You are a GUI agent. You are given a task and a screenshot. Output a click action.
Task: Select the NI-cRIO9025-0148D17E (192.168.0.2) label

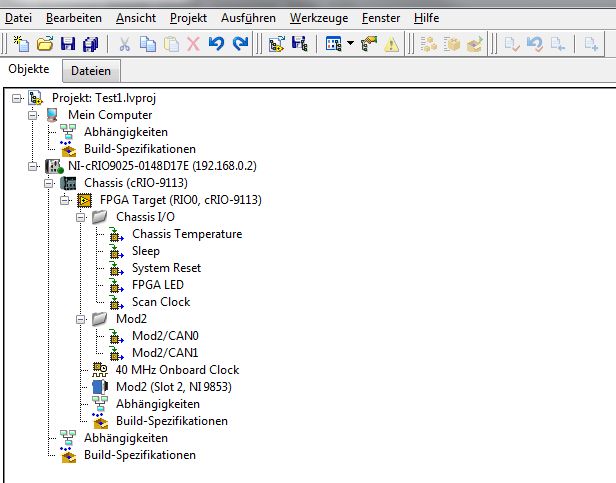(162, 166)
